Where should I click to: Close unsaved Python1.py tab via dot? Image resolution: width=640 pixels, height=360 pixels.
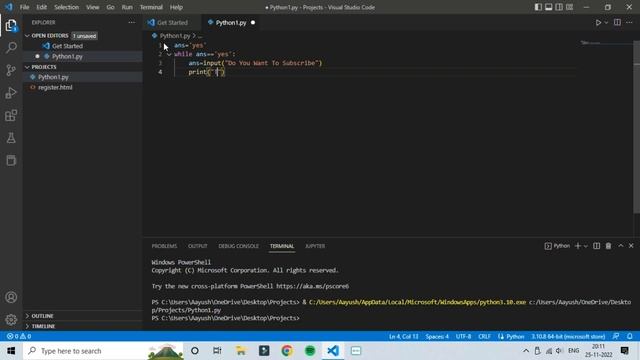pyautogui.click(x=253, y=23)
